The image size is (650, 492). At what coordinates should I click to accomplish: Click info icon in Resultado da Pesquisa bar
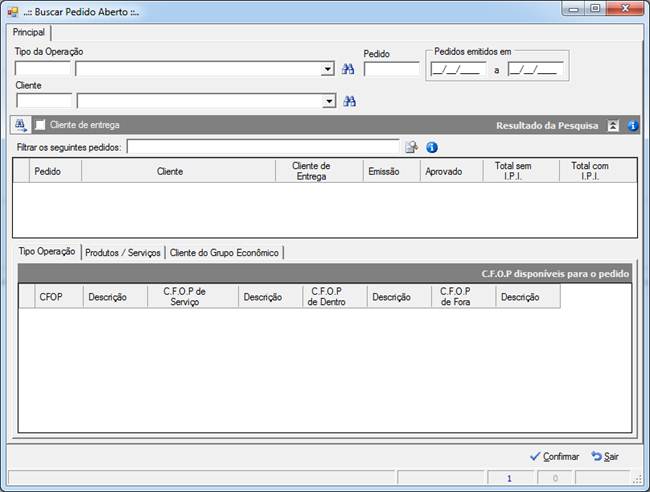click(633, 126)
